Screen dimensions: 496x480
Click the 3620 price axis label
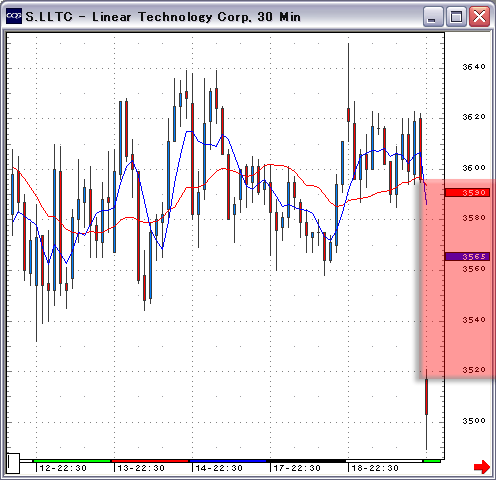[x=474, y=117]
